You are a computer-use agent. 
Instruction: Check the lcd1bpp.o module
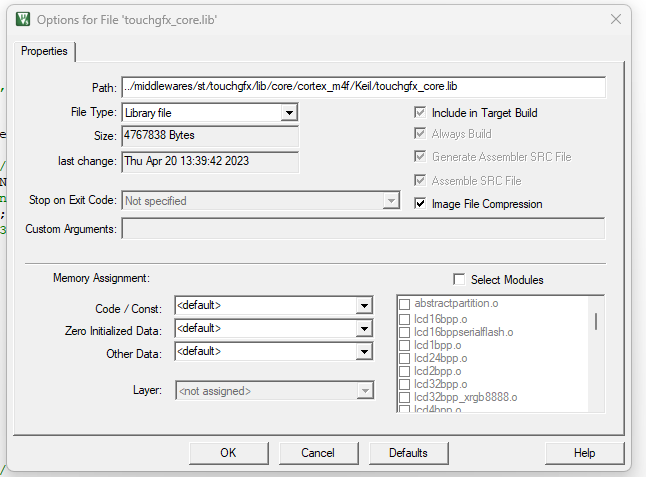(405, 346)
